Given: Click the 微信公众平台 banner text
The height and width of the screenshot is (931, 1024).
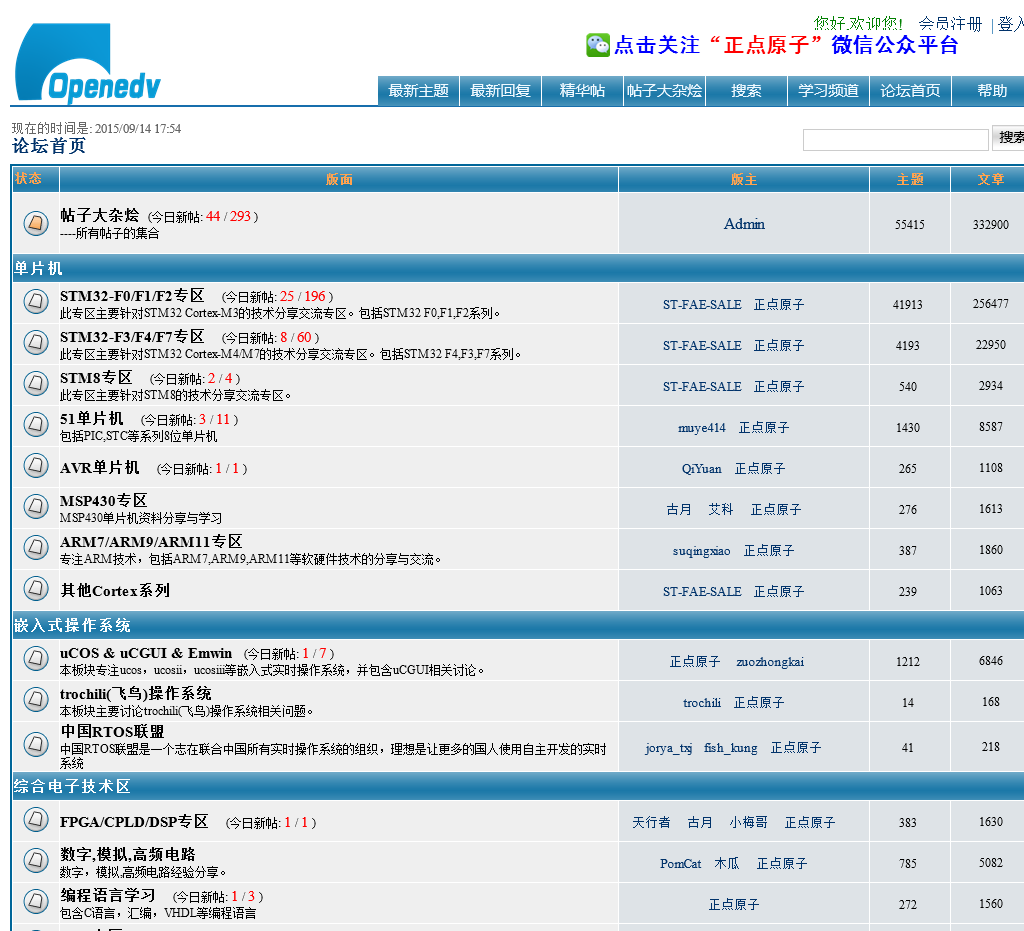Looking at the screenshot, I should tap(895, 45).
